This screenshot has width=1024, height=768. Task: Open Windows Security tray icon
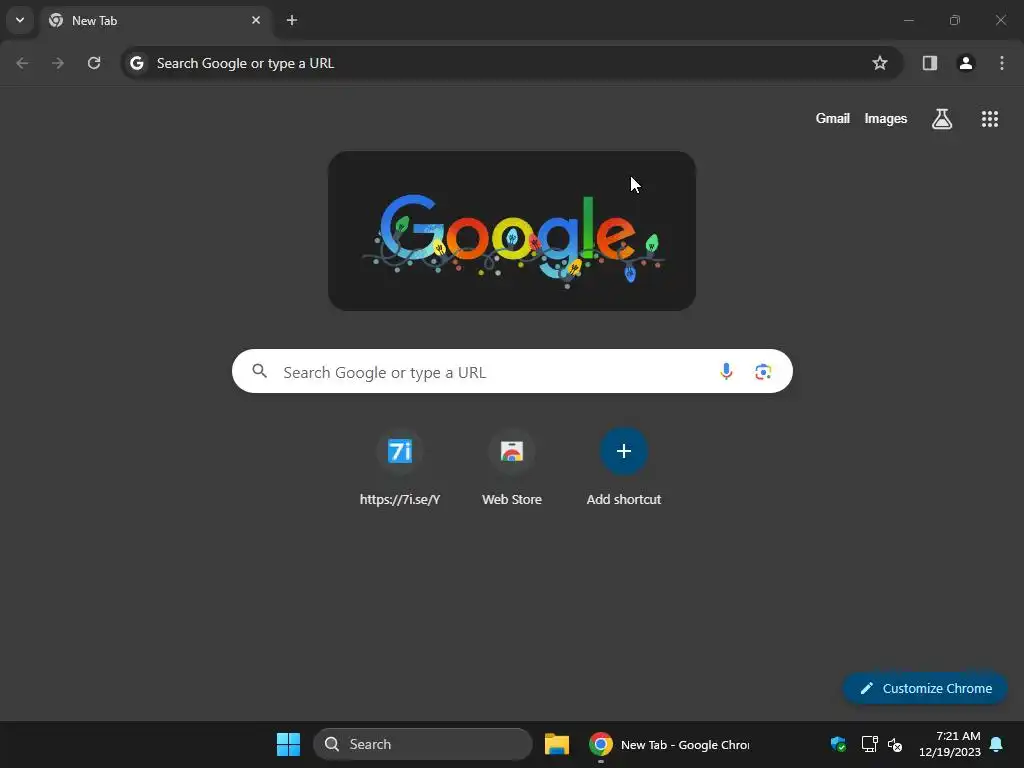(x=839, y=744)
